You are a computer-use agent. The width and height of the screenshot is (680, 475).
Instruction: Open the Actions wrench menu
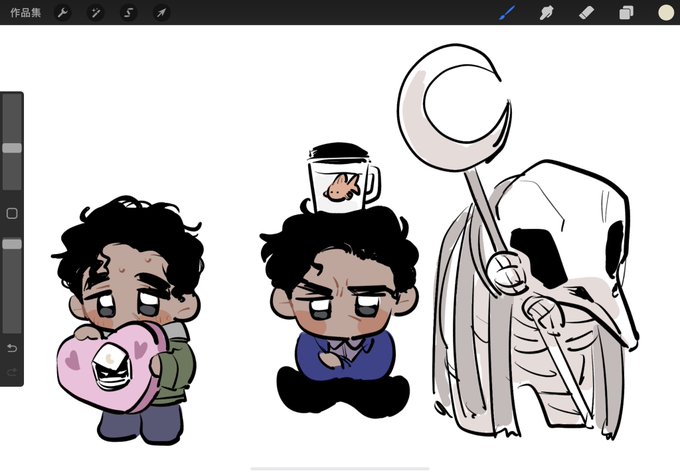click(x=63, y=13)
